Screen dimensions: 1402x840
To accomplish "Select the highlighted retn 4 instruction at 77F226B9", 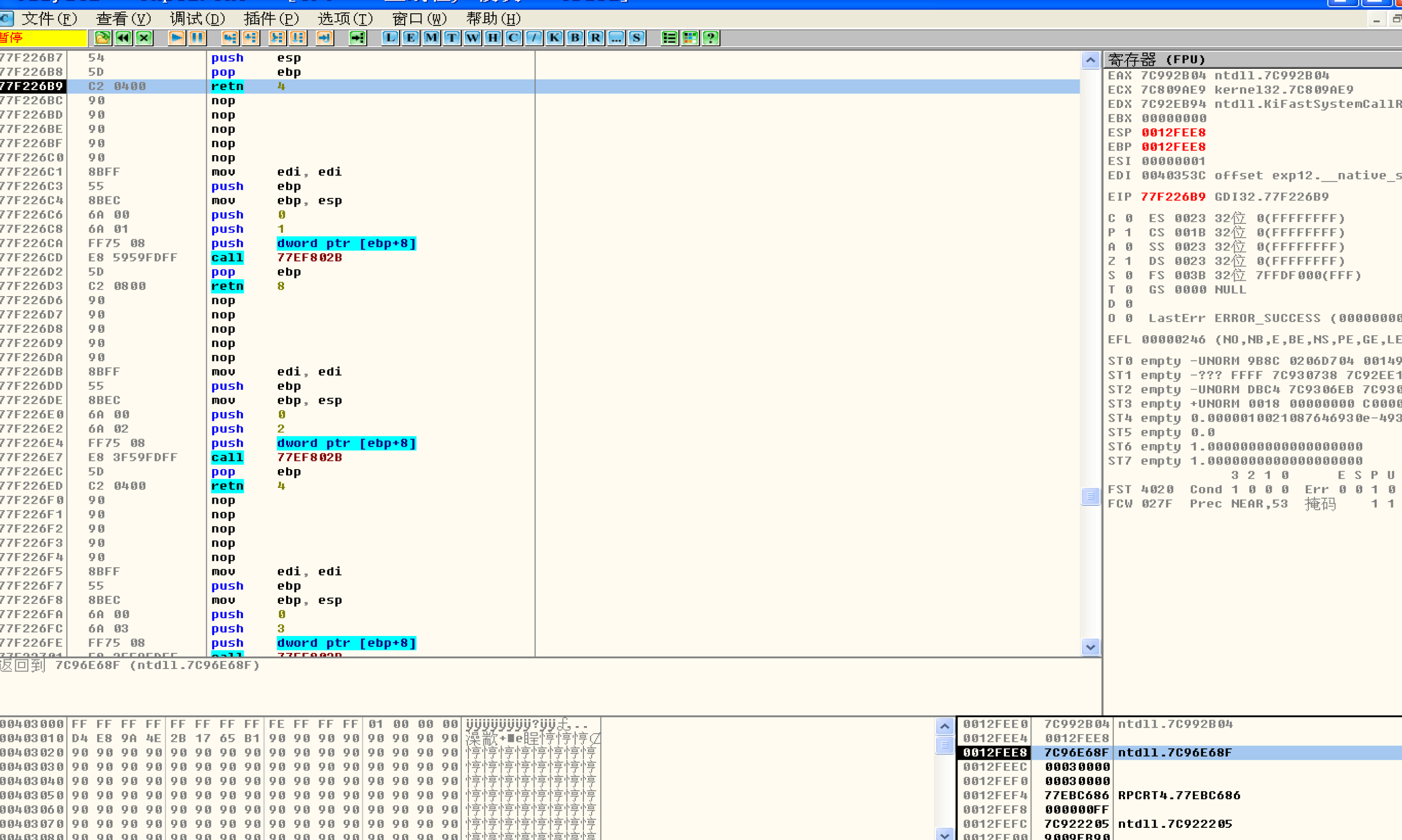I will 540,86.
